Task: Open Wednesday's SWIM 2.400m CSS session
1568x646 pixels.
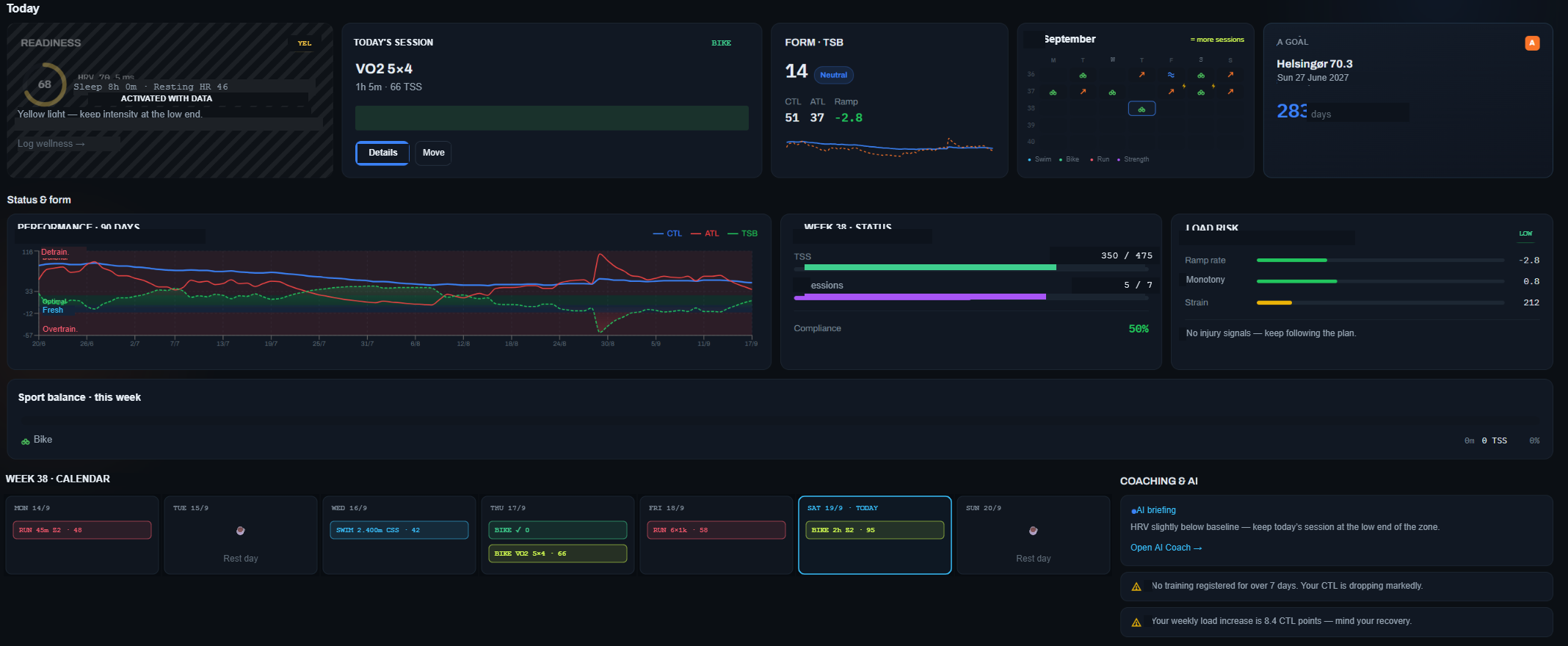Action: 399,530
